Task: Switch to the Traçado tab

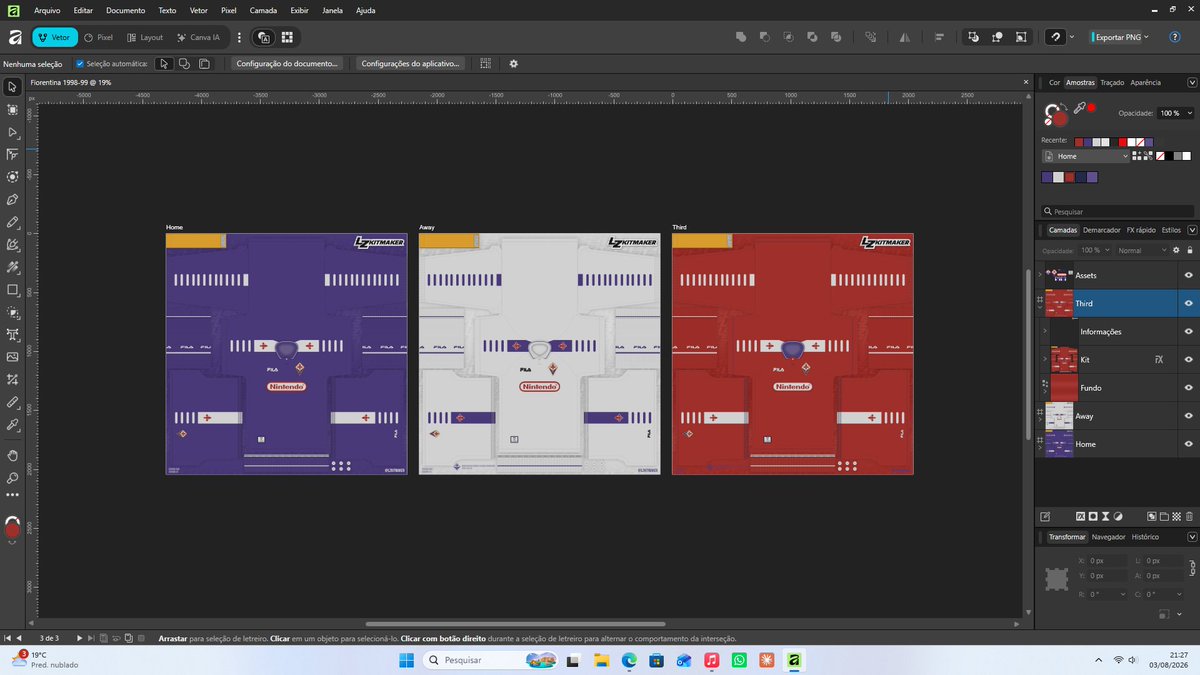Action: [1111, 82]
